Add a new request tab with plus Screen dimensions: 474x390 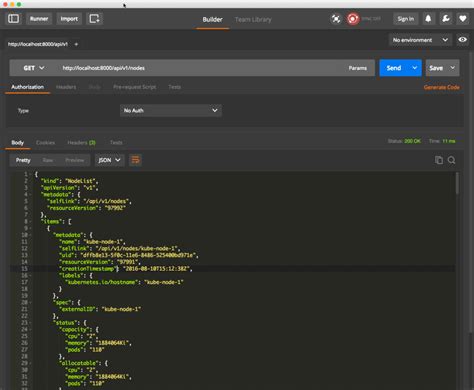coord(76,44)
